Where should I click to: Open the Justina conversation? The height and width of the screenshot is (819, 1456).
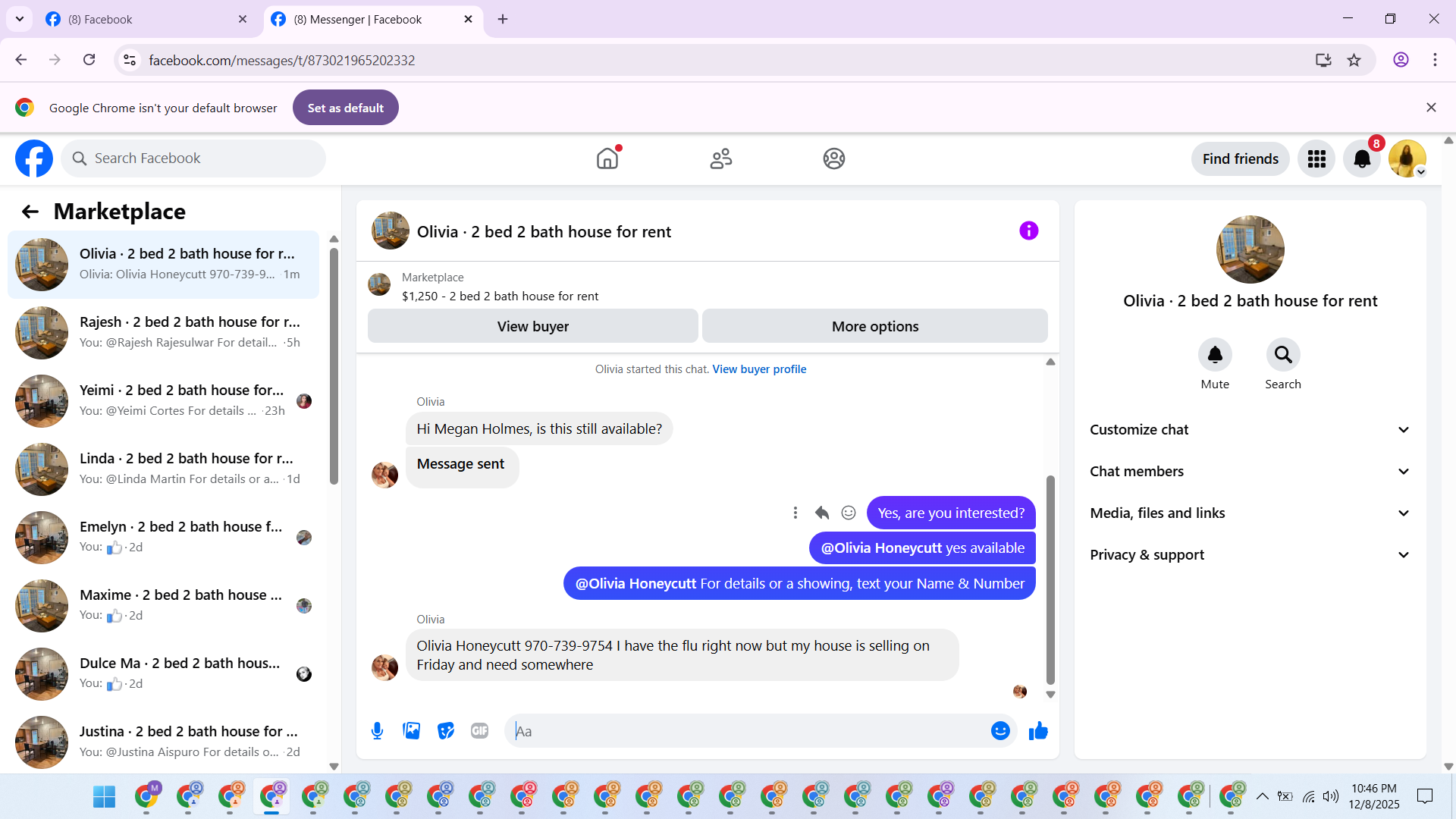point(163,742)
